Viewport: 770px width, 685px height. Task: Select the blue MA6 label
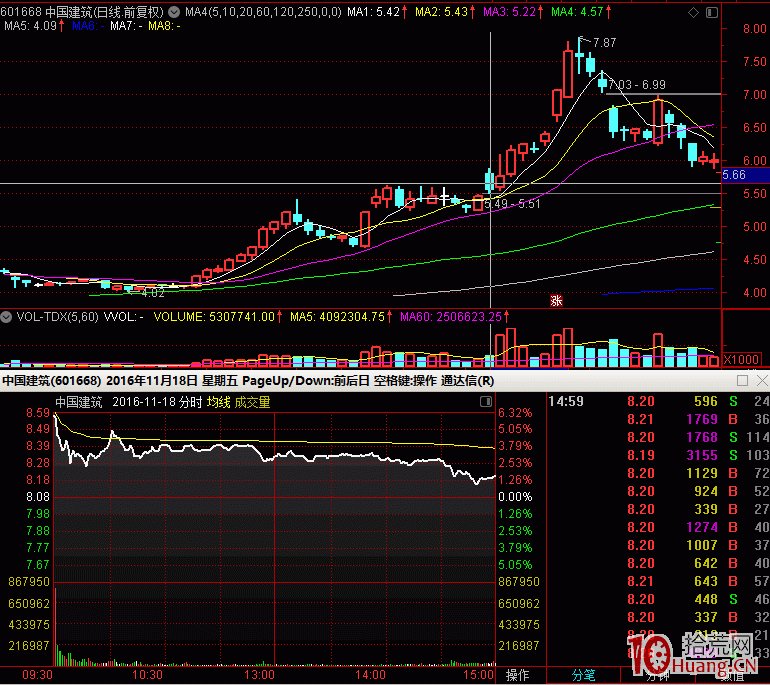click(x=88, y=26)
